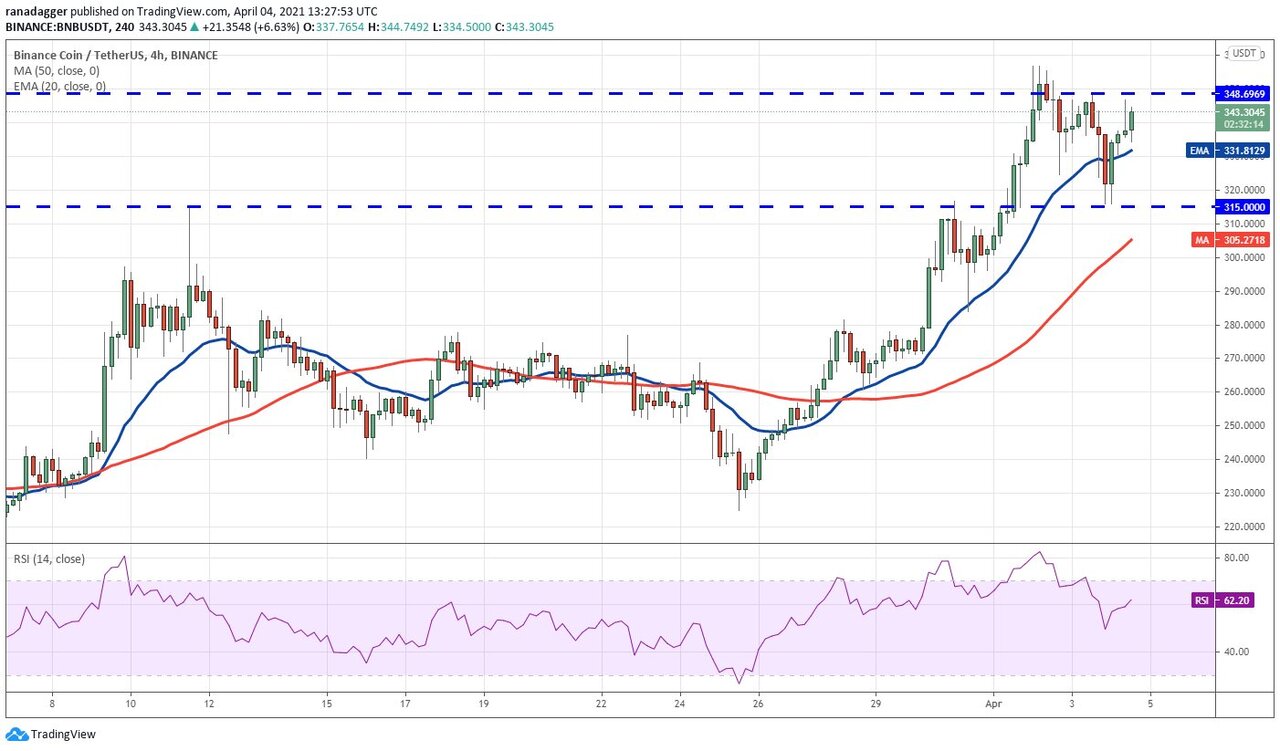Image resolution: width=1280 pixels, height=751 pixels.
Task: Select the 348.6969 resistance level label
Action: click(x=1245, y=93)
